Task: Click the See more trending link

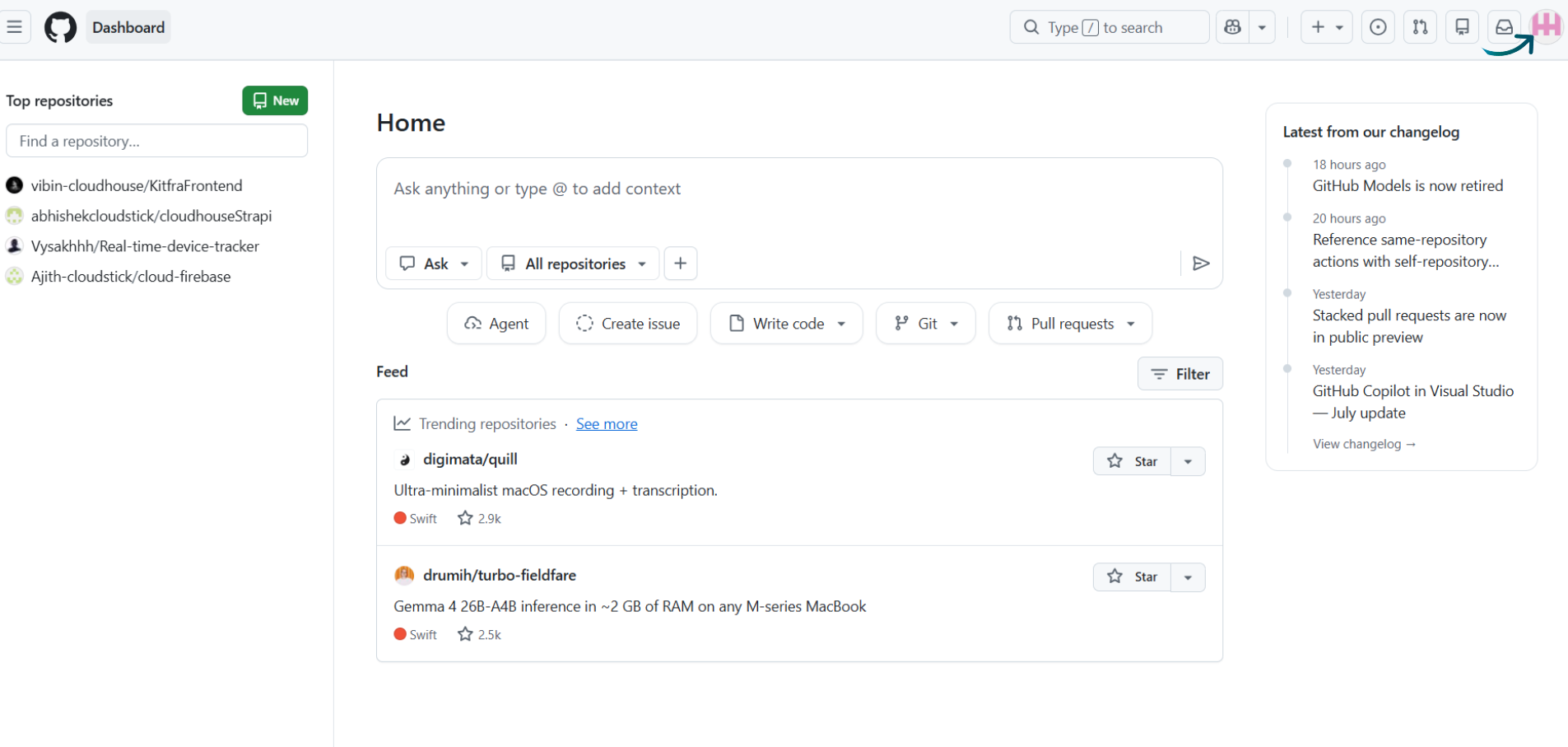Action: coord(607,424)
